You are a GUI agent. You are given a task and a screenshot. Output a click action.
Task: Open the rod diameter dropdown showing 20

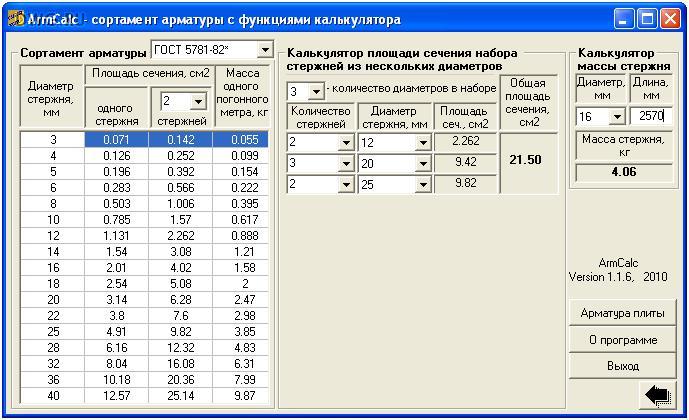(x=423, y=163)
